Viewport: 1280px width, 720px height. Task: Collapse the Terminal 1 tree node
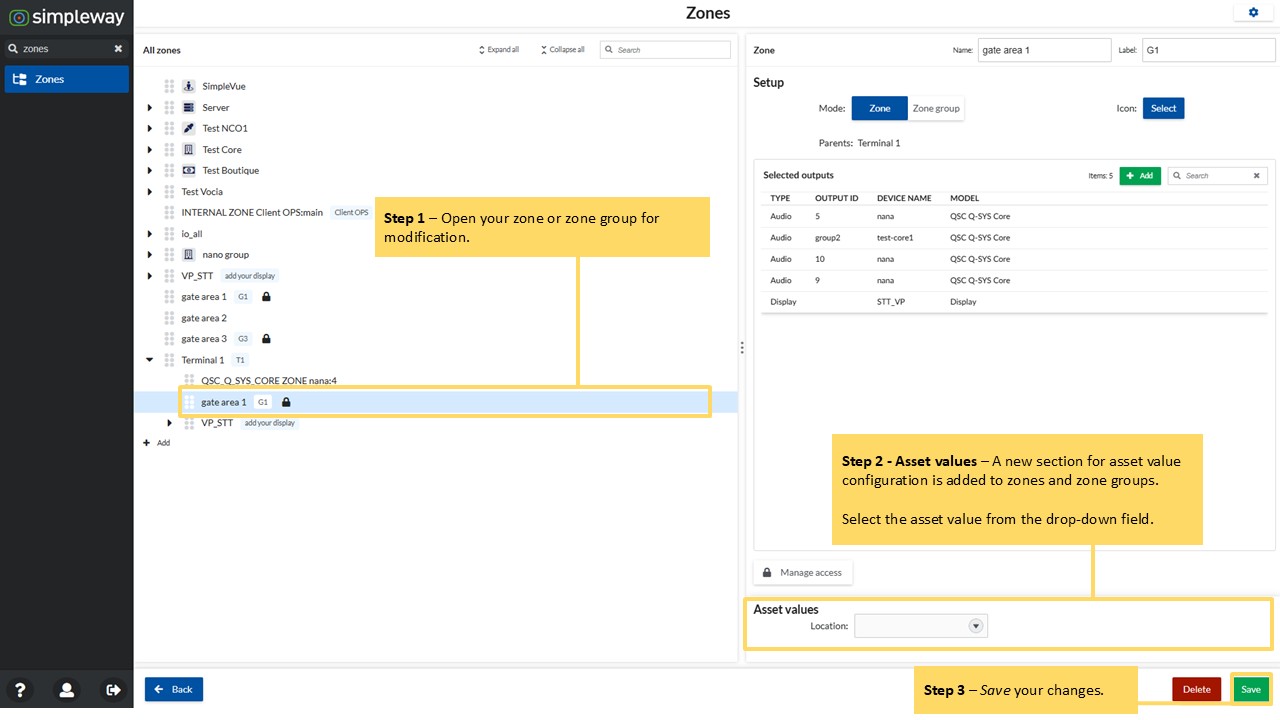pyautogui.click(x=150, y=360)
